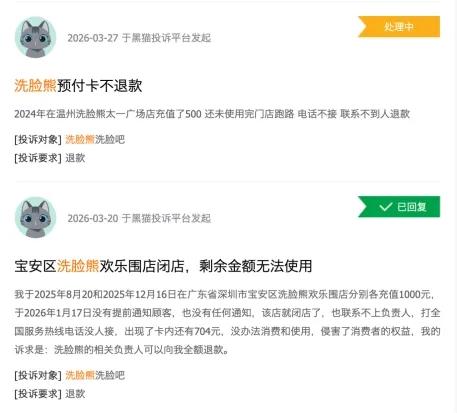Click 洗脸熊洗脸吧 target in first complaint
This screenshot has height=413, width=457.
95,139
